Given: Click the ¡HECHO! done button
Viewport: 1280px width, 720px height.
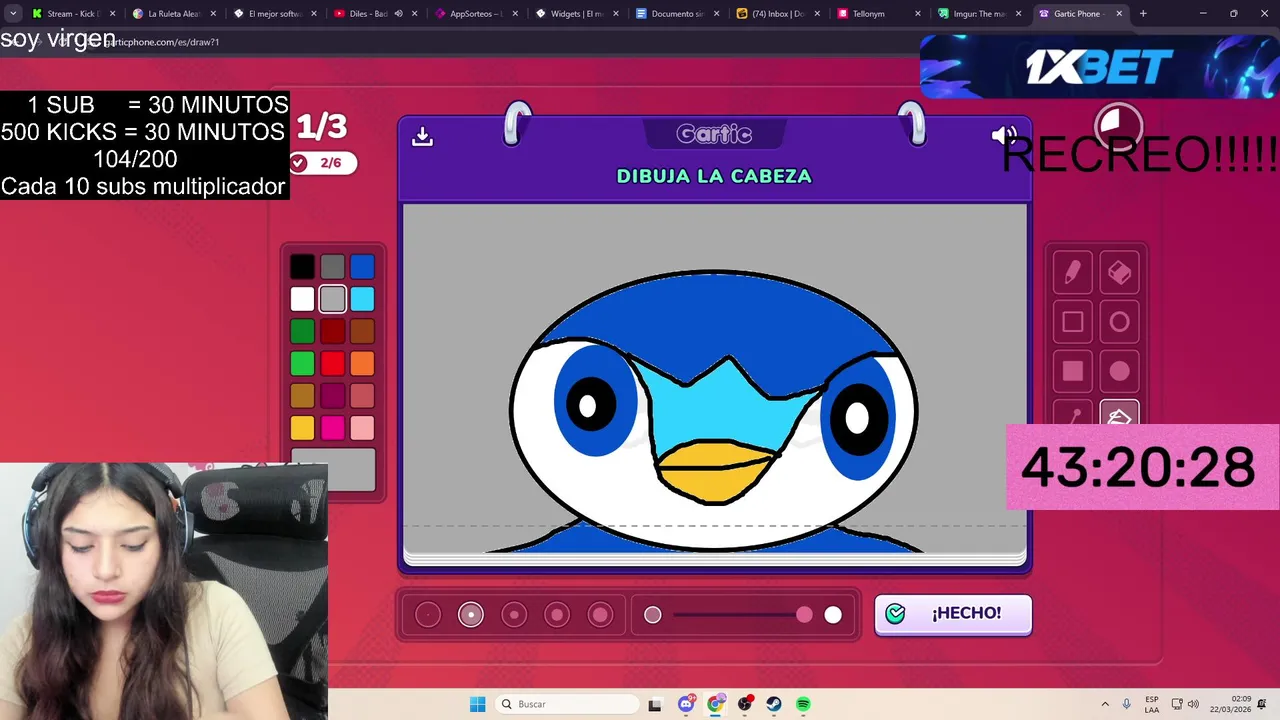Looking at the screenshot, I should click(953, 613).
